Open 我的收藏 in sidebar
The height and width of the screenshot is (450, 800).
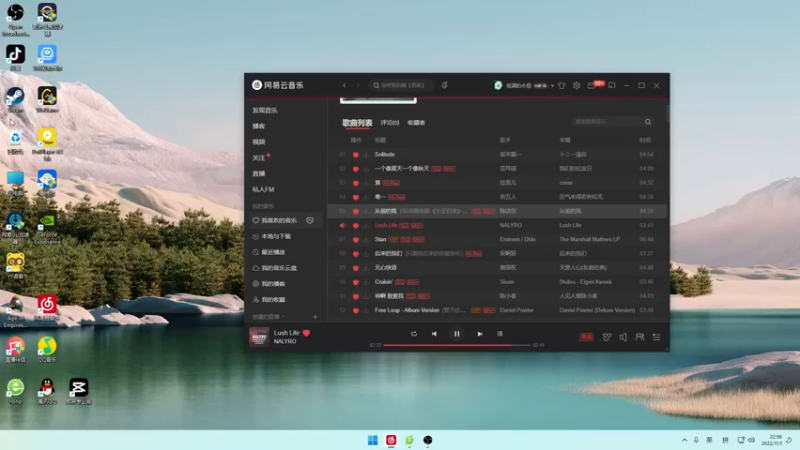(x=273, y=299)
